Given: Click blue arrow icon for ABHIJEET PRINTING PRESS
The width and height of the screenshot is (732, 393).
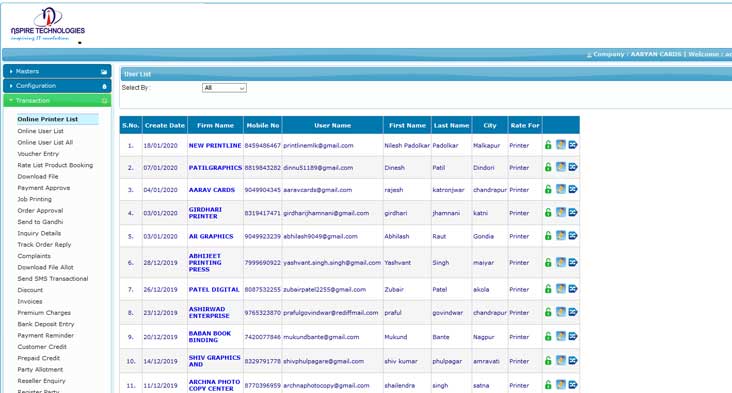Looking at the screenshot, I should 573,263.
